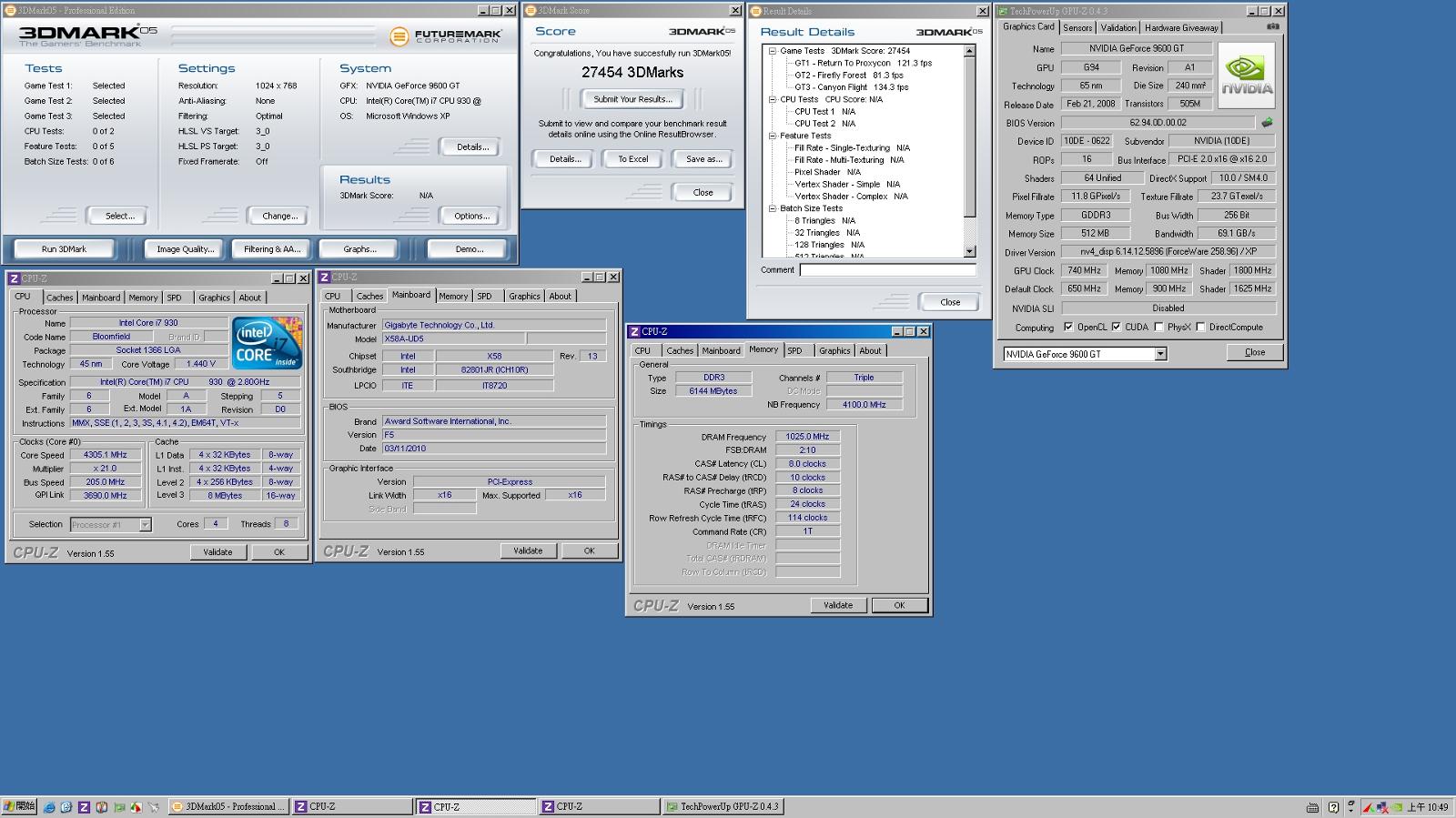Image resolution: width=1456 pixels, height=818 pixels.
Task: Open About tab in the CPU-Z Memory window
Action: point(870,350)
